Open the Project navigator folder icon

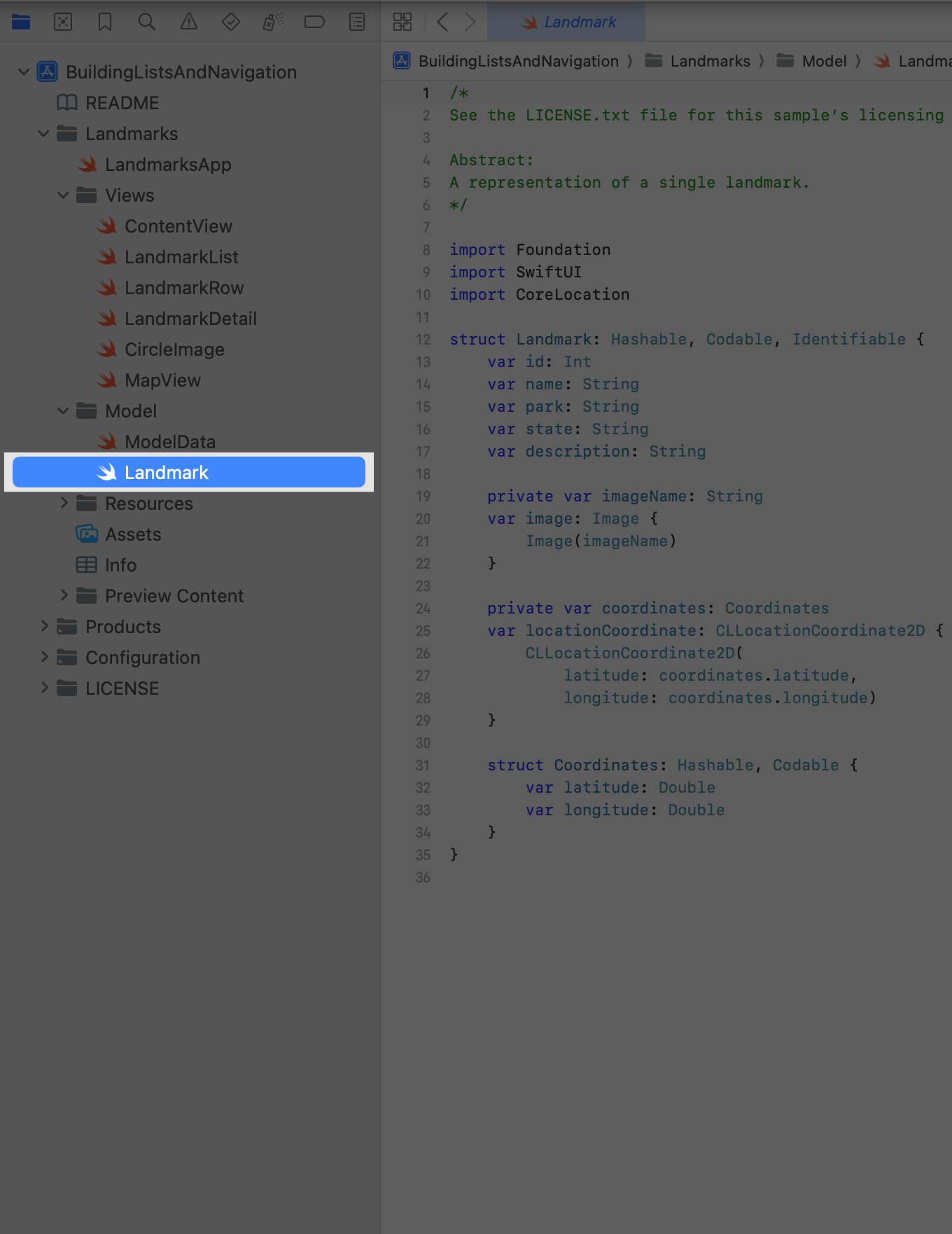(x=21, y=22)
